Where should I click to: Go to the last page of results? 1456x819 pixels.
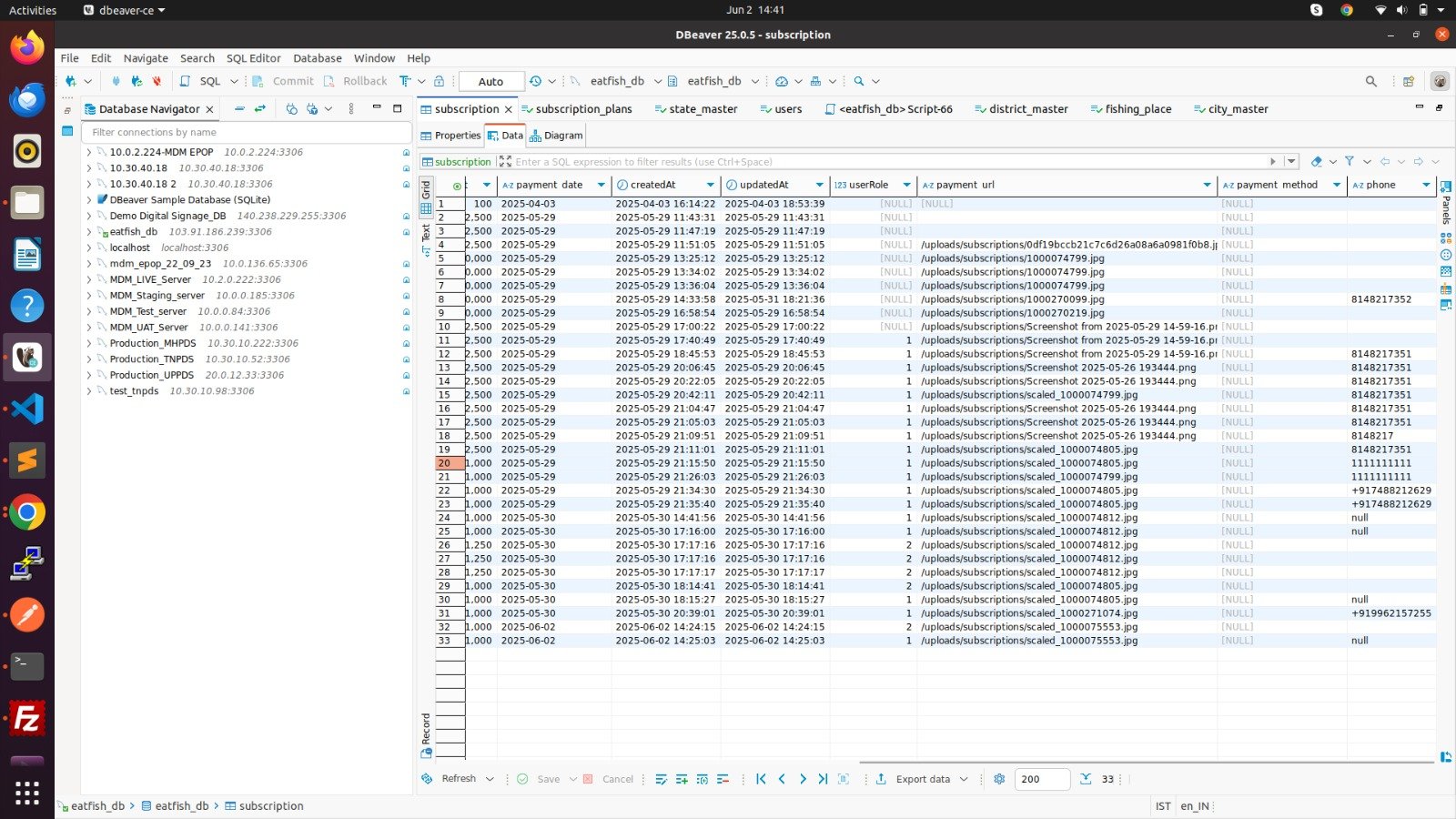coord(823,779)
